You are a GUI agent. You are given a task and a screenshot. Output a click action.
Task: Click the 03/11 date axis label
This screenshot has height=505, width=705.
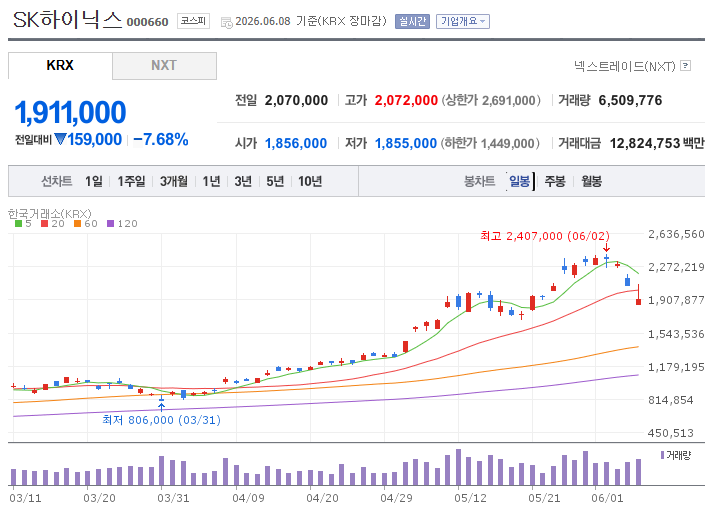tap(25, 498)
